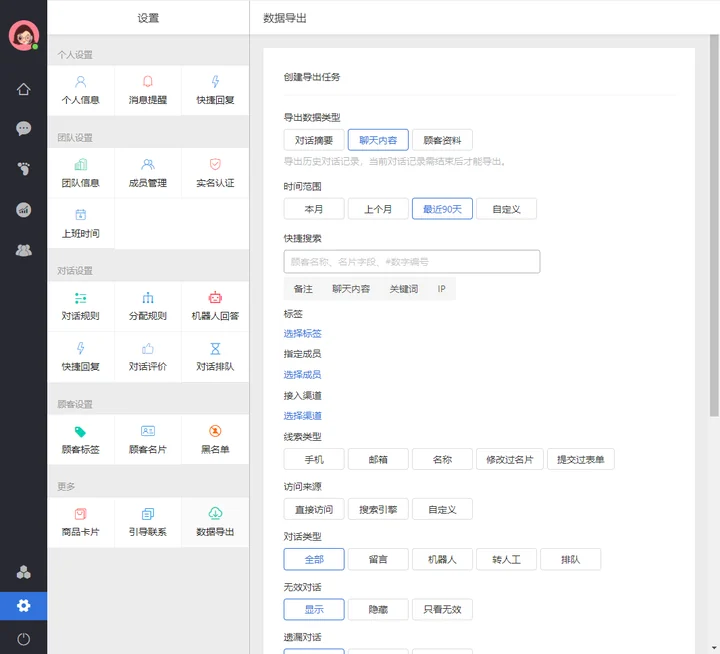Open 机器人回答 settings
This screenshot has height=654, width=720.
[x=215, y=306]
